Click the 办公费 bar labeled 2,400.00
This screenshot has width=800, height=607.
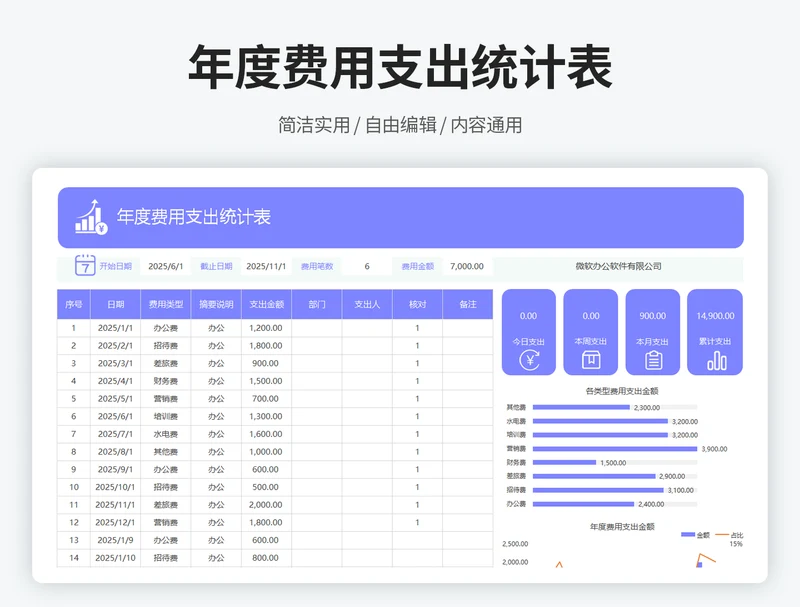583,504
